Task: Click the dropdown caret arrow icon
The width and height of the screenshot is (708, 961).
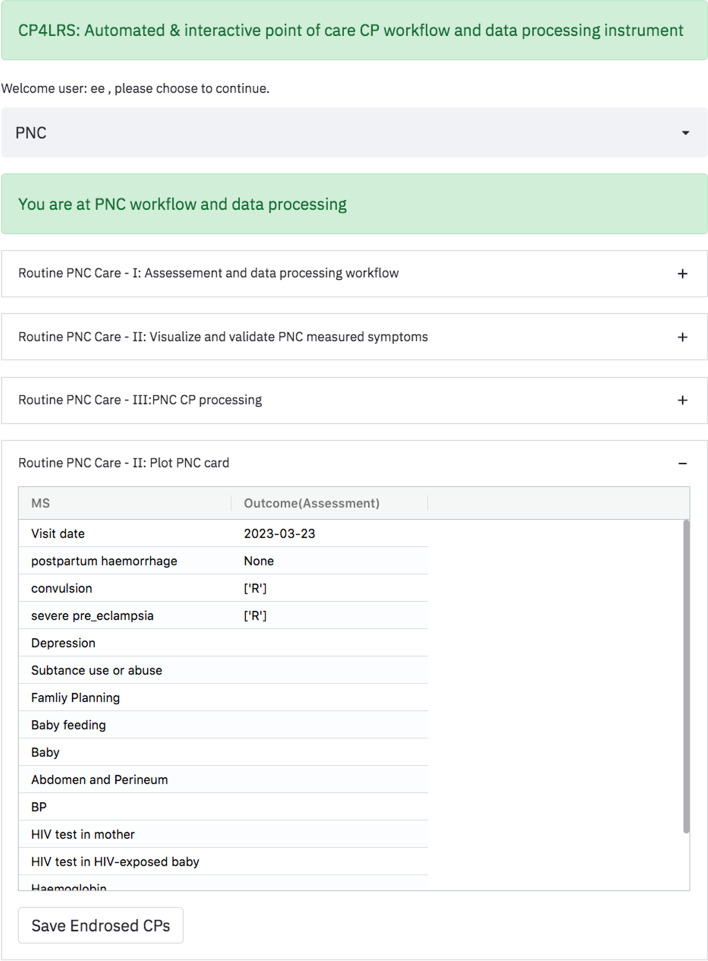Action: pos(685,133)
